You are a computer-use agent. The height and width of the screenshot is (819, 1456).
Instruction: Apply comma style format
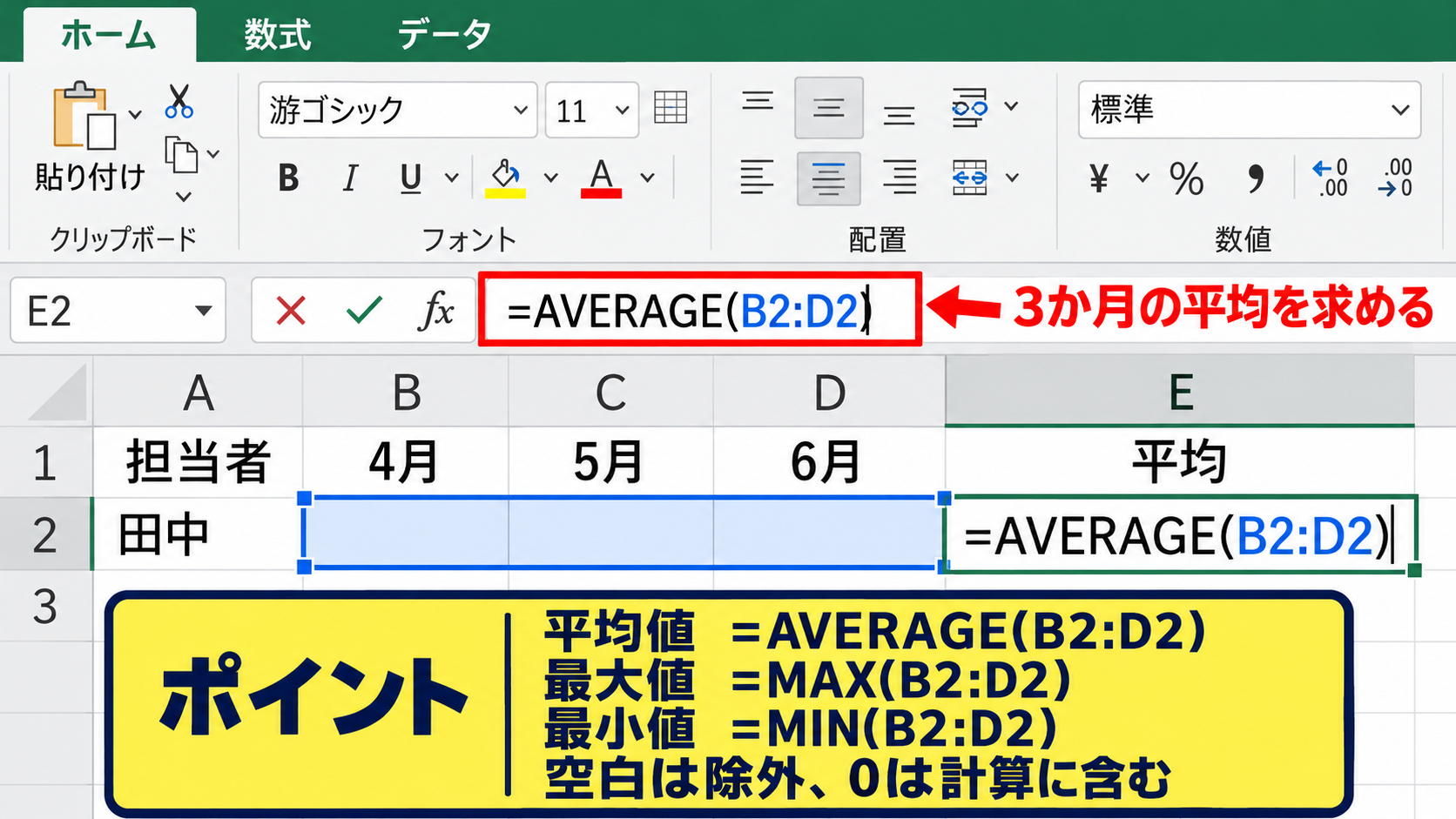pos(1255,178)
